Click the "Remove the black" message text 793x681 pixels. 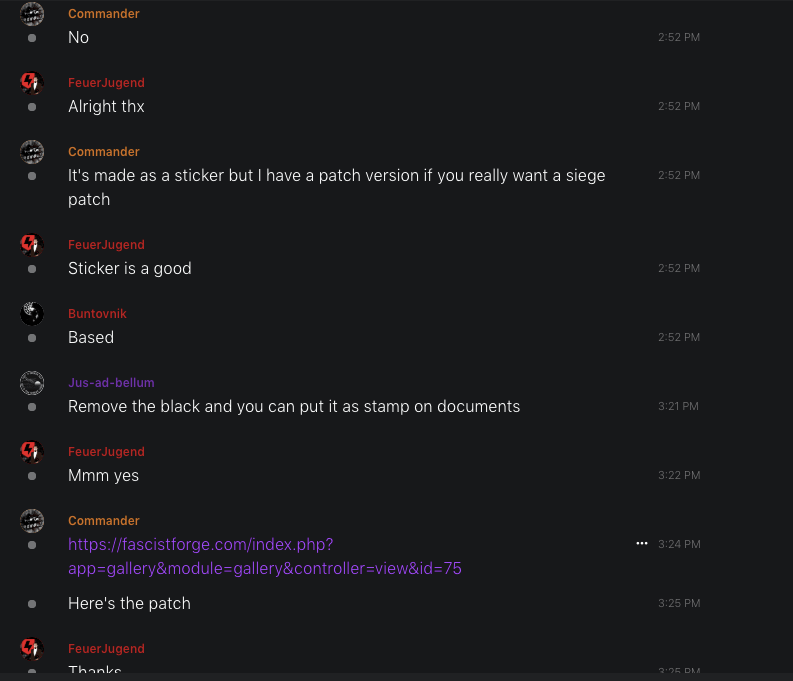[294, 406]
